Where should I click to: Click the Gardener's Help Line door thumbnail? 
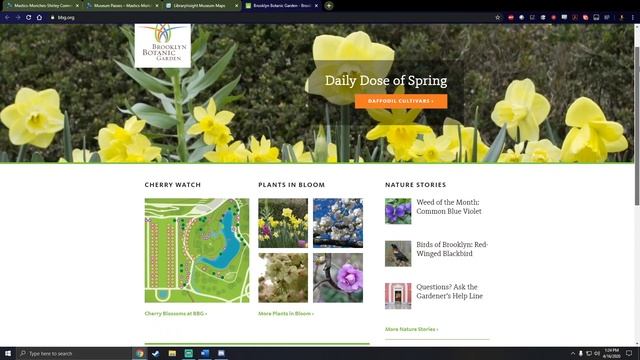pyautogui.click(x=398, y=296)
